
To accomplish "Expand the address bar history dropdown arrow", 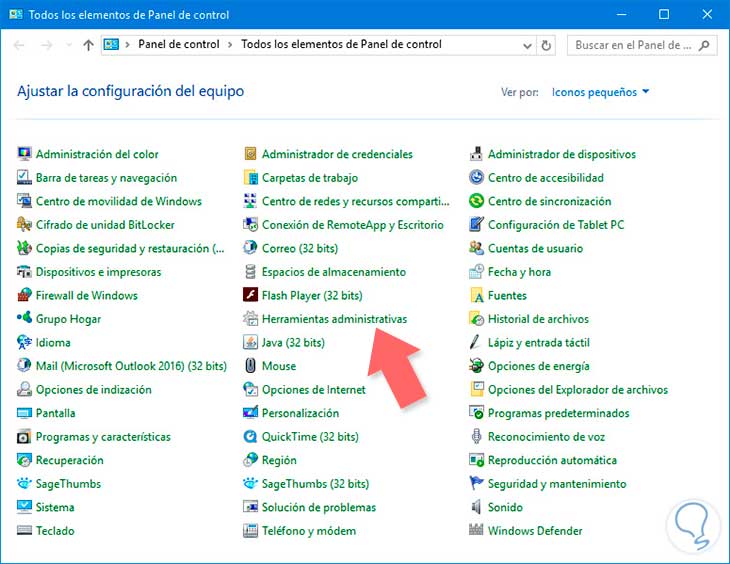I will (x=527, y=46).
